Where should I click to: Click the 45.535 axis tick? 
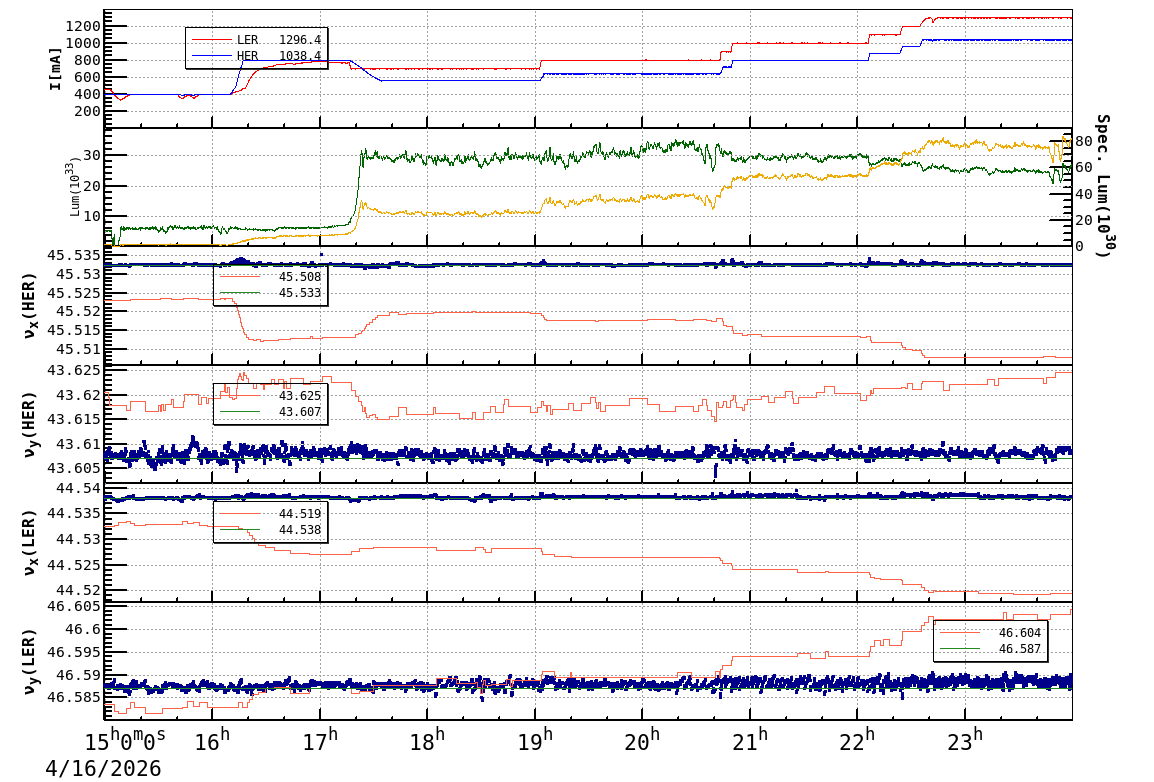74,256
